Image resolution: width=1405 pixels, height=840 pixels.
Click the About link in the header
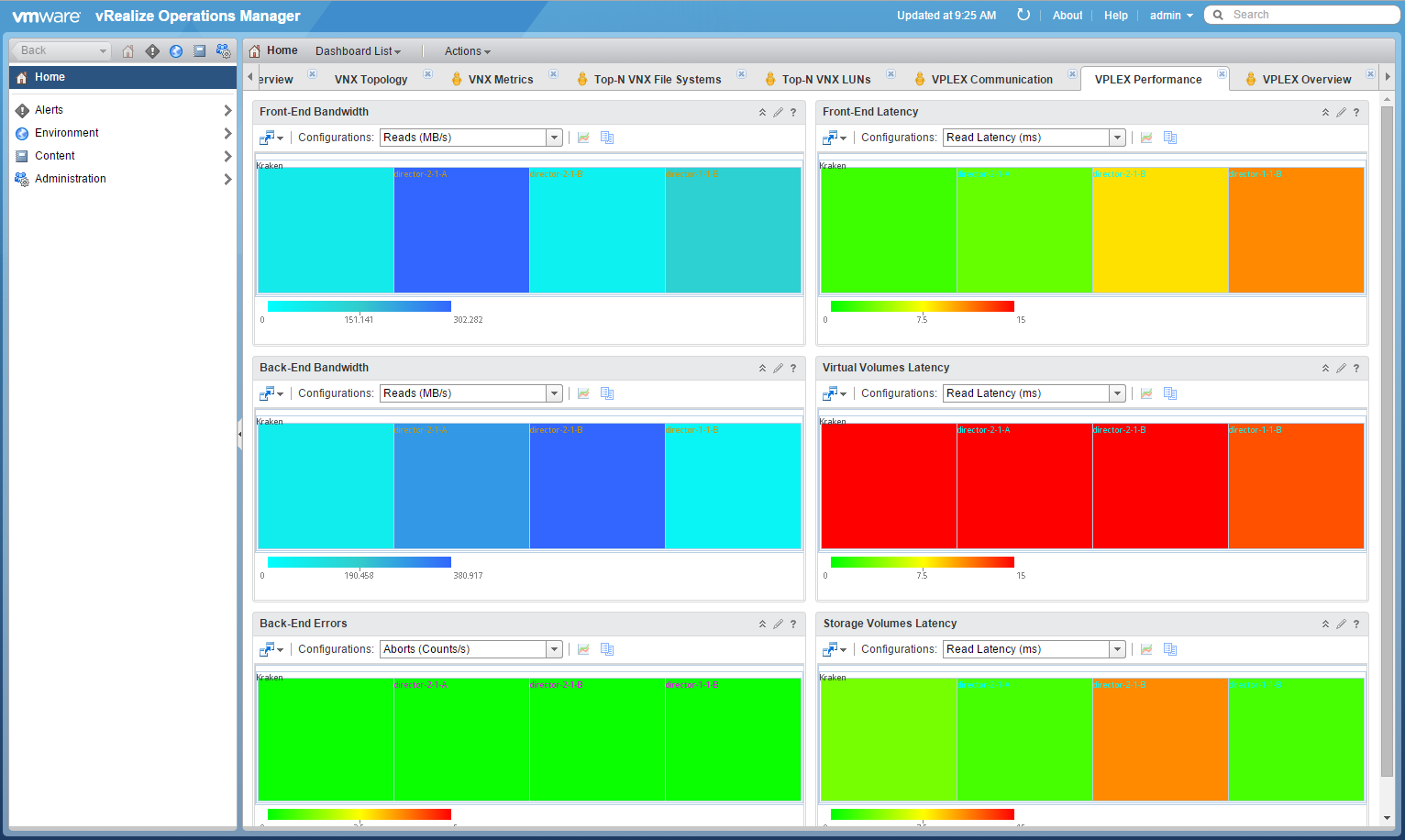coord(1068,16)
